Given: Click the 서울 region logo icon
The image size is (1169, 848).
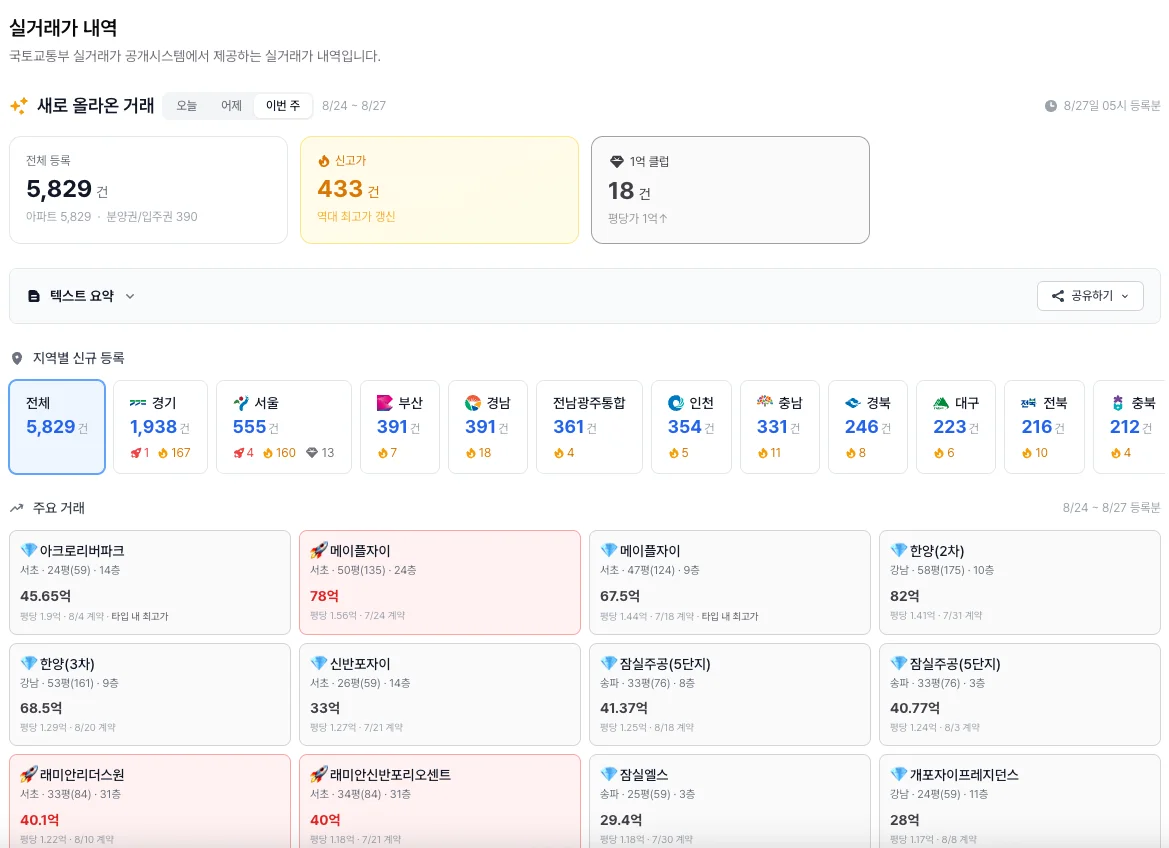Looking at the screenshot, I should 241,403.
